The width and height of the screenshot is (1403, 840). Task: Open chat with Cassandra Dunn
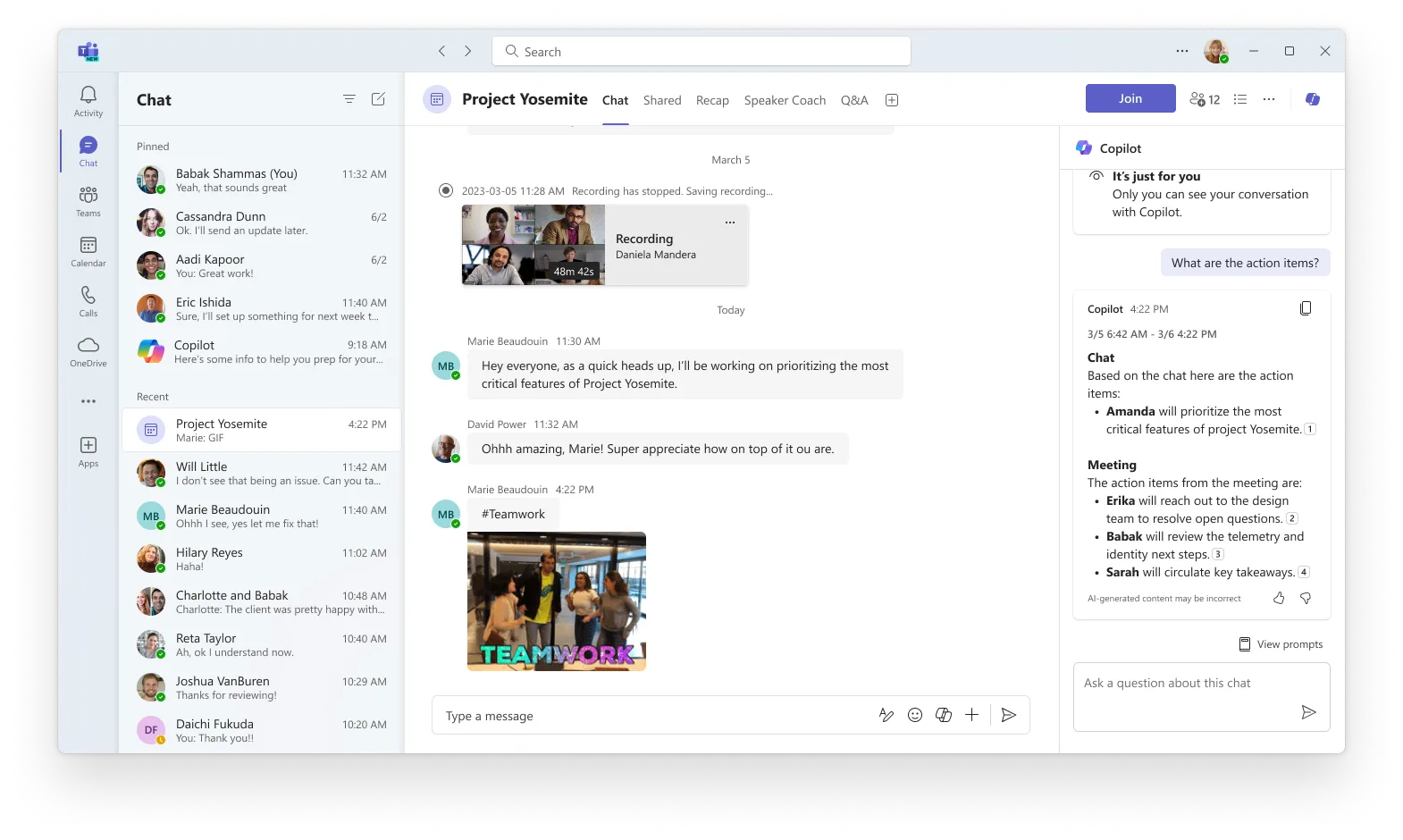pyautogui.click(x=262, y=223)
